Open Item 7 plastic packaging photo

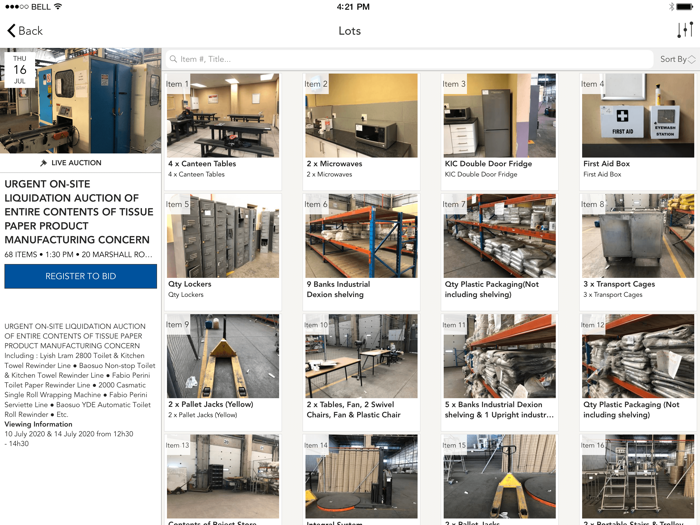coord(500,236)
